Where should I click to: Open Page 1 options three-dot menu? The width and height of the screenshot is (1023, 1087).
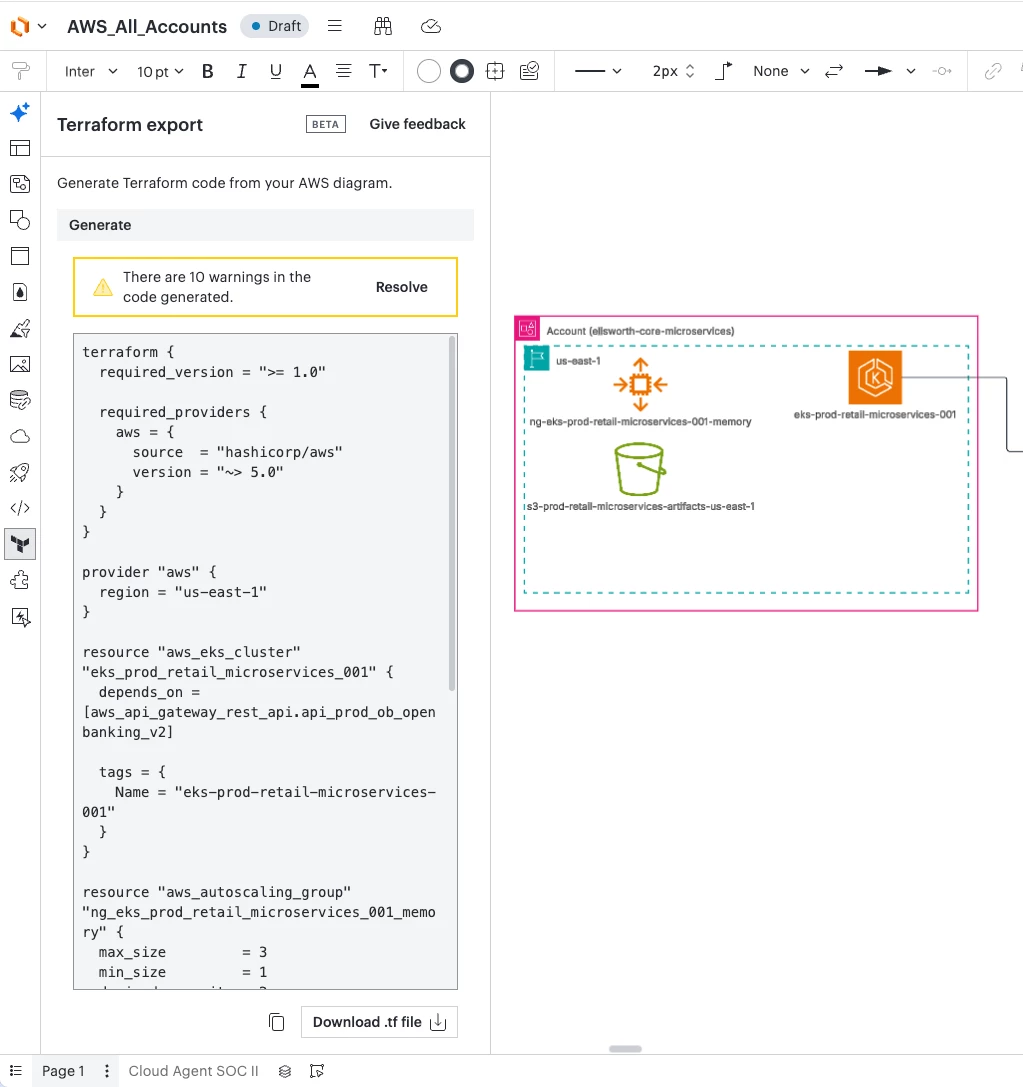[107, 1071]
